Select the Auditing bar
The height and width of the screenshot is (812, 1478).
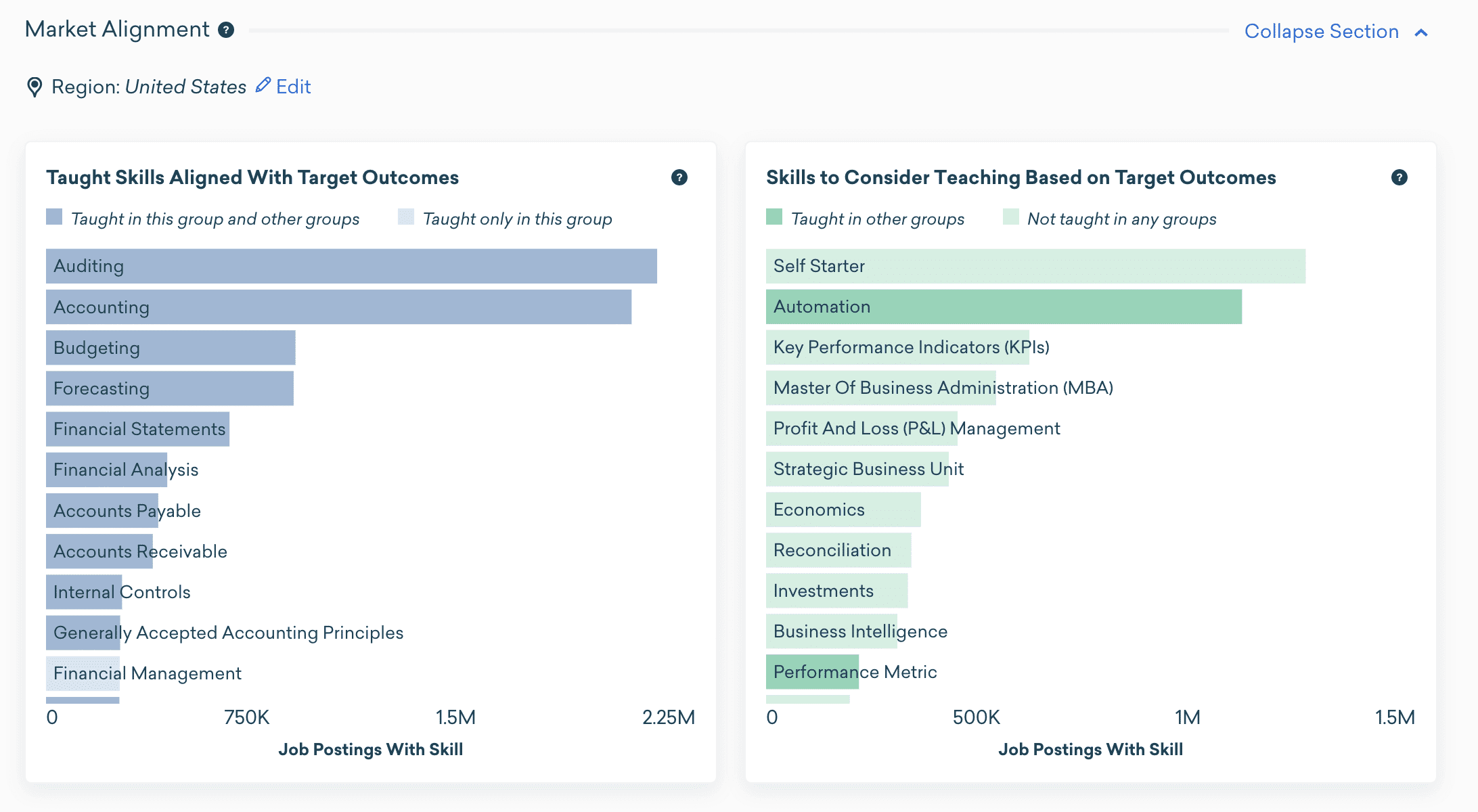(x=351, y=266)
